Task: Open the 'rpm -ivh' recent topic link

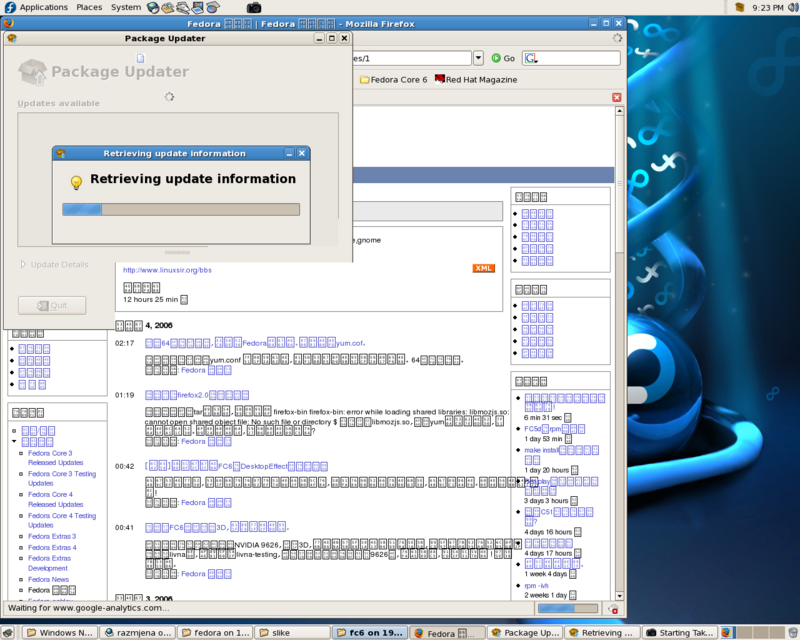Action: [536, 585]
